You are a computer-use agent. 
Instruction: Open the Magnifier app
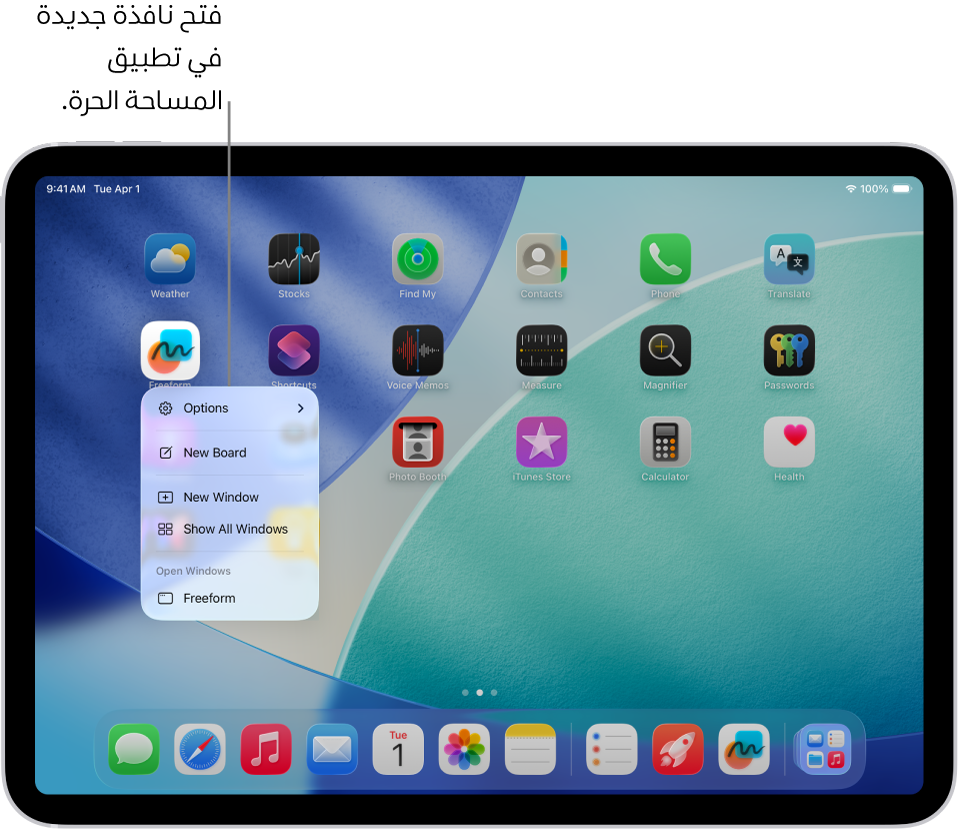click(665, 348)
